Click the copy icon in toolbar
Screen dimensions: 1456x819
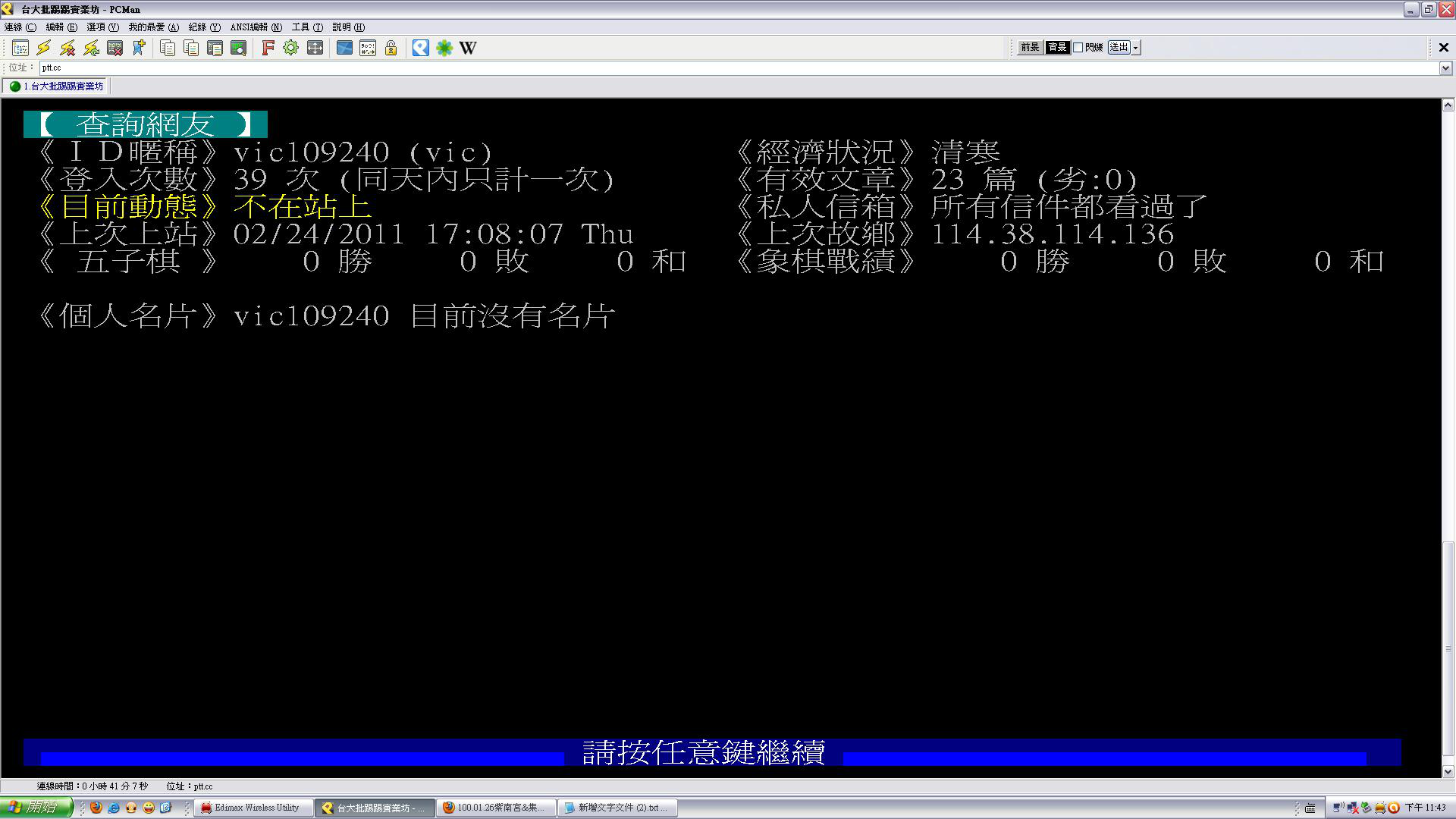168,48
